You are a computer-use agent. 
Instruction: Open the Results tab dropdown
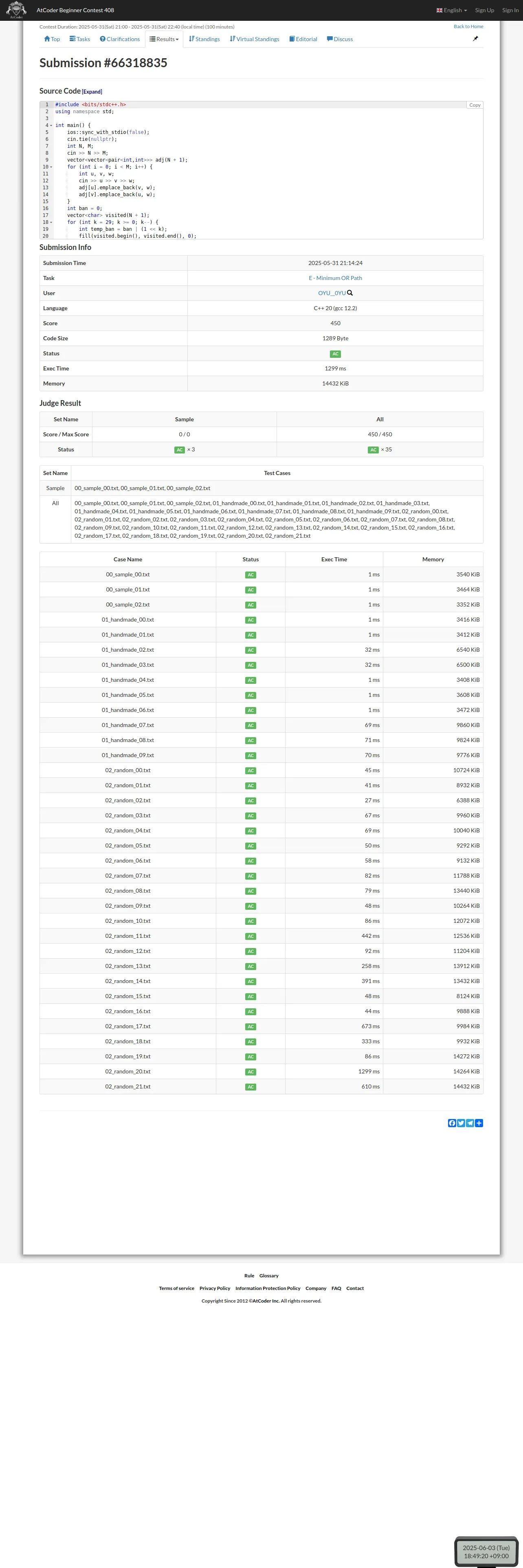pyautogui.click(x=165, y=39)
